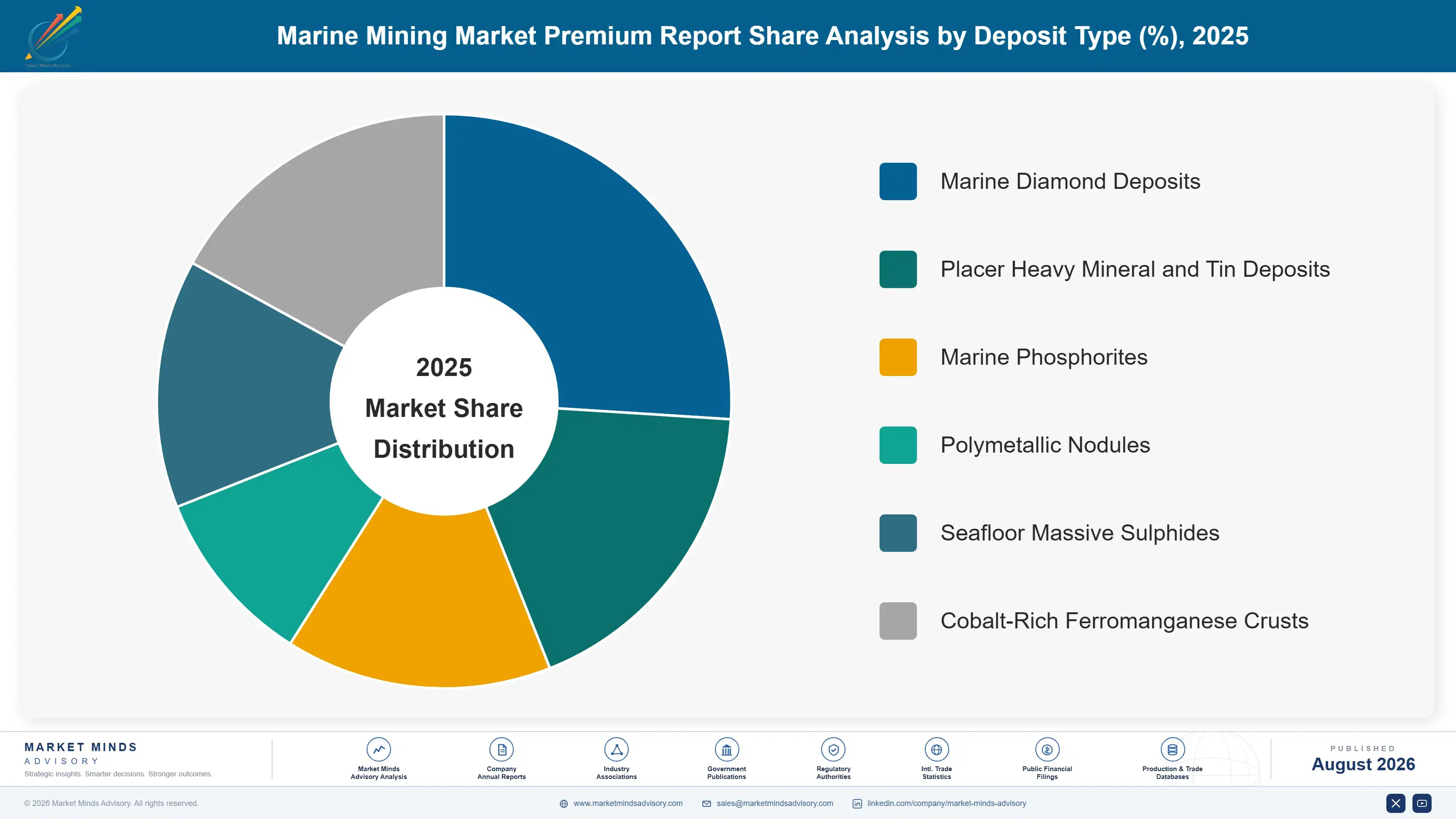This screenshot has height=819, width=1456.
Task: Click the 'Marine Phosphorites' legend label
Action: click(x=1044, y=357)
